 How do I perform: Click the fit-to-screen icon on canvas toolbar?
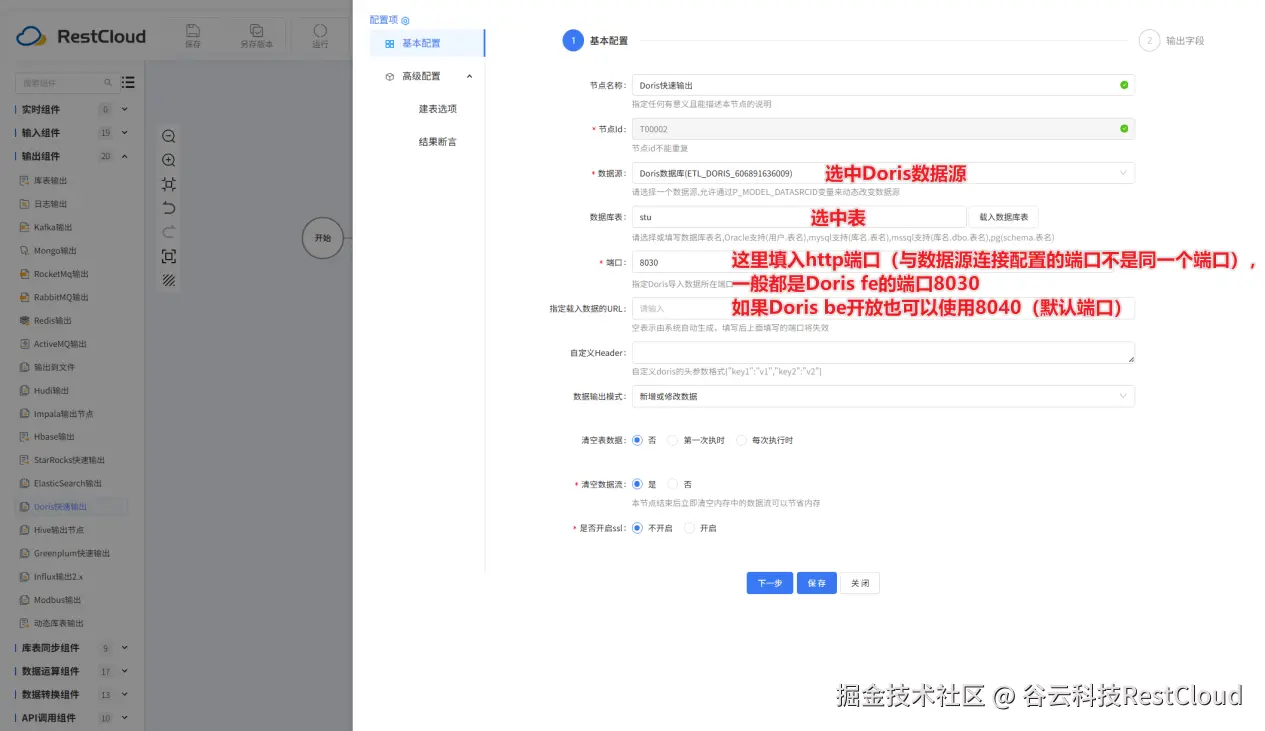[x=168, y=183]
